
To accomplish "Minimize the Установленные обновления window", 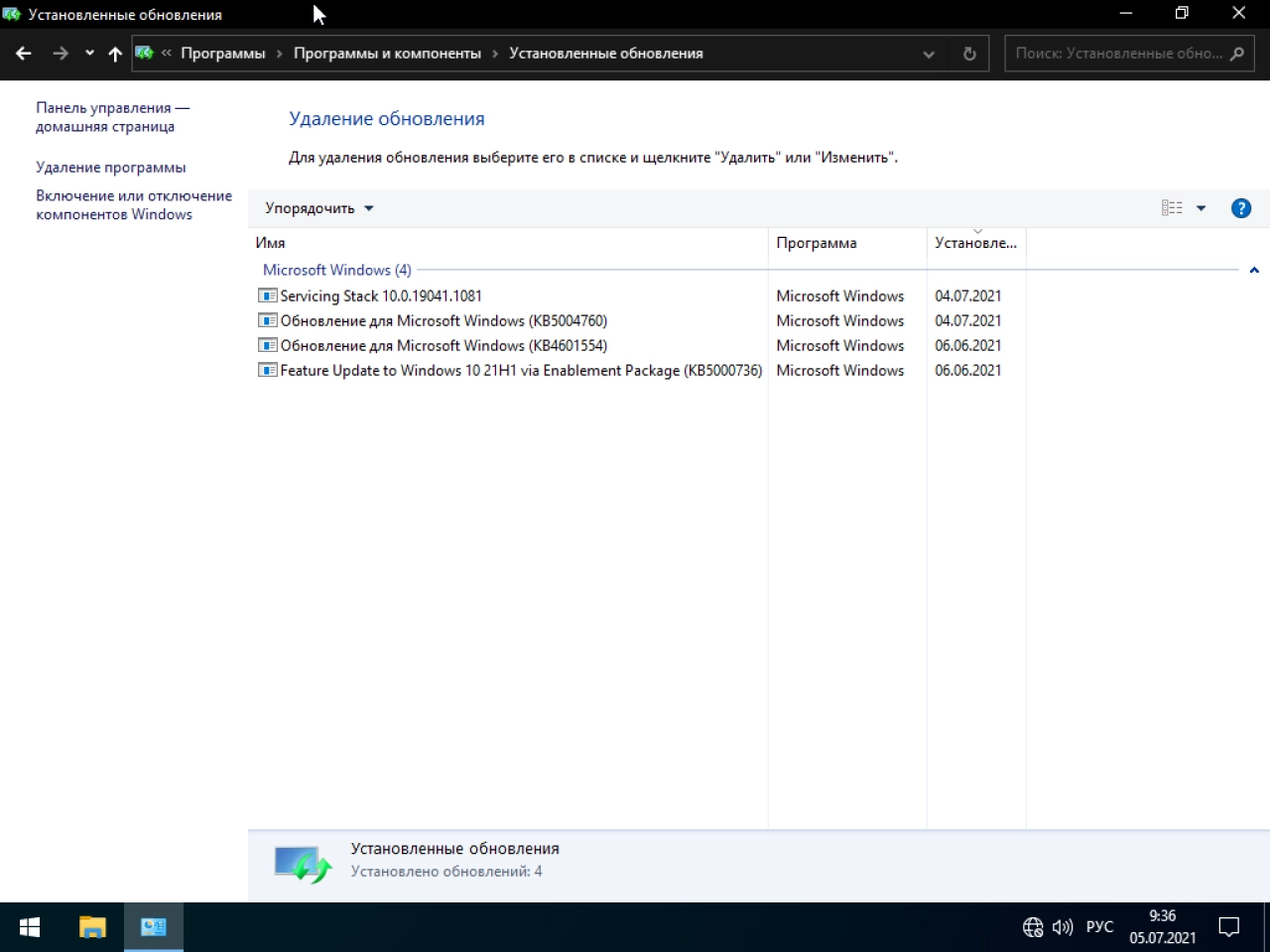I will pyautogui.click(x=1126, y=14).
